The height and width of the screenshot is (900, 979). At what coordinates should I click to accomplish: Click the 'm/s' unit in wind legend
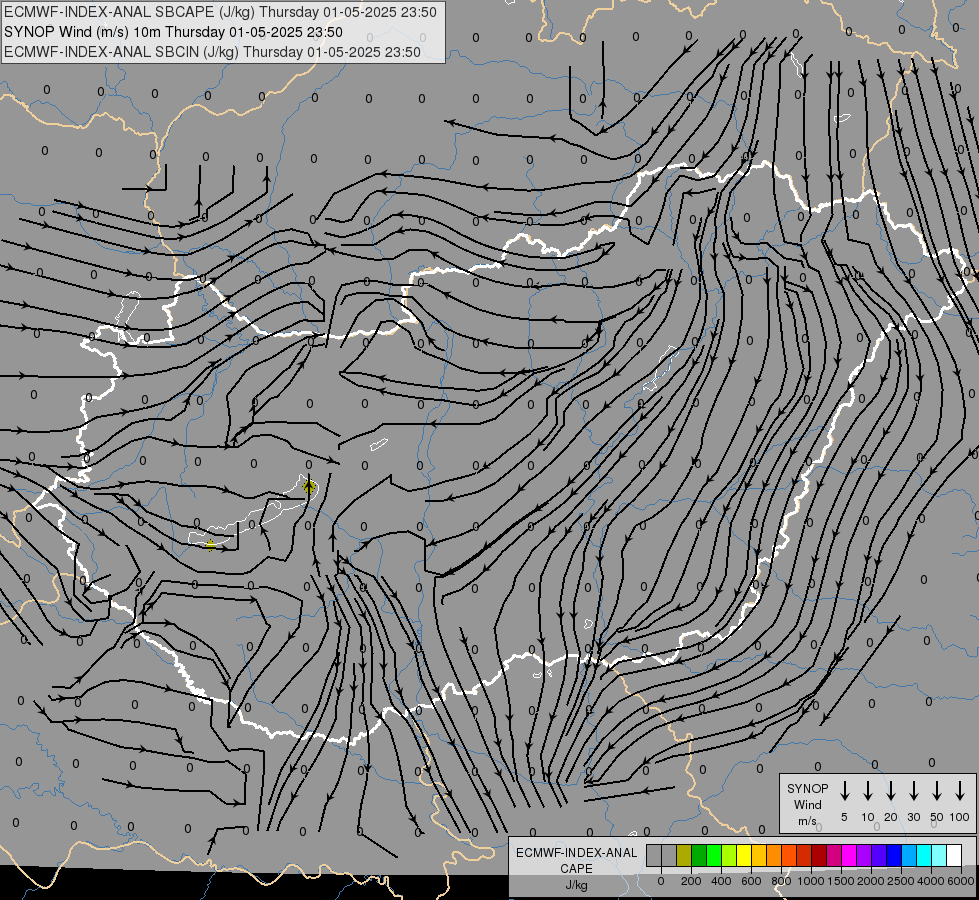(x=807, y=821)
